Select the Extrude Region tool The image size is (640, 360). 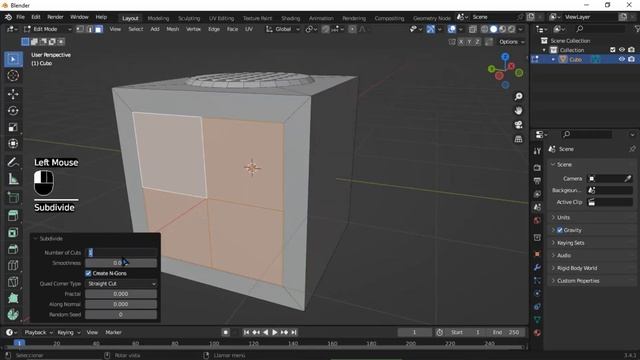[13, 216]
